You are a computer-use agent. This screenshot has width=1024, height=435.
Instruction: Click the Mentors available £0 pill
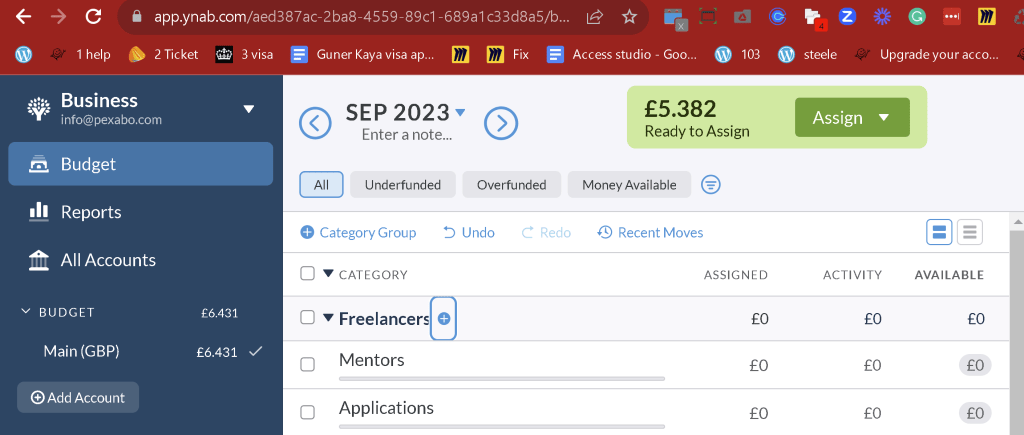click(975, 365)
